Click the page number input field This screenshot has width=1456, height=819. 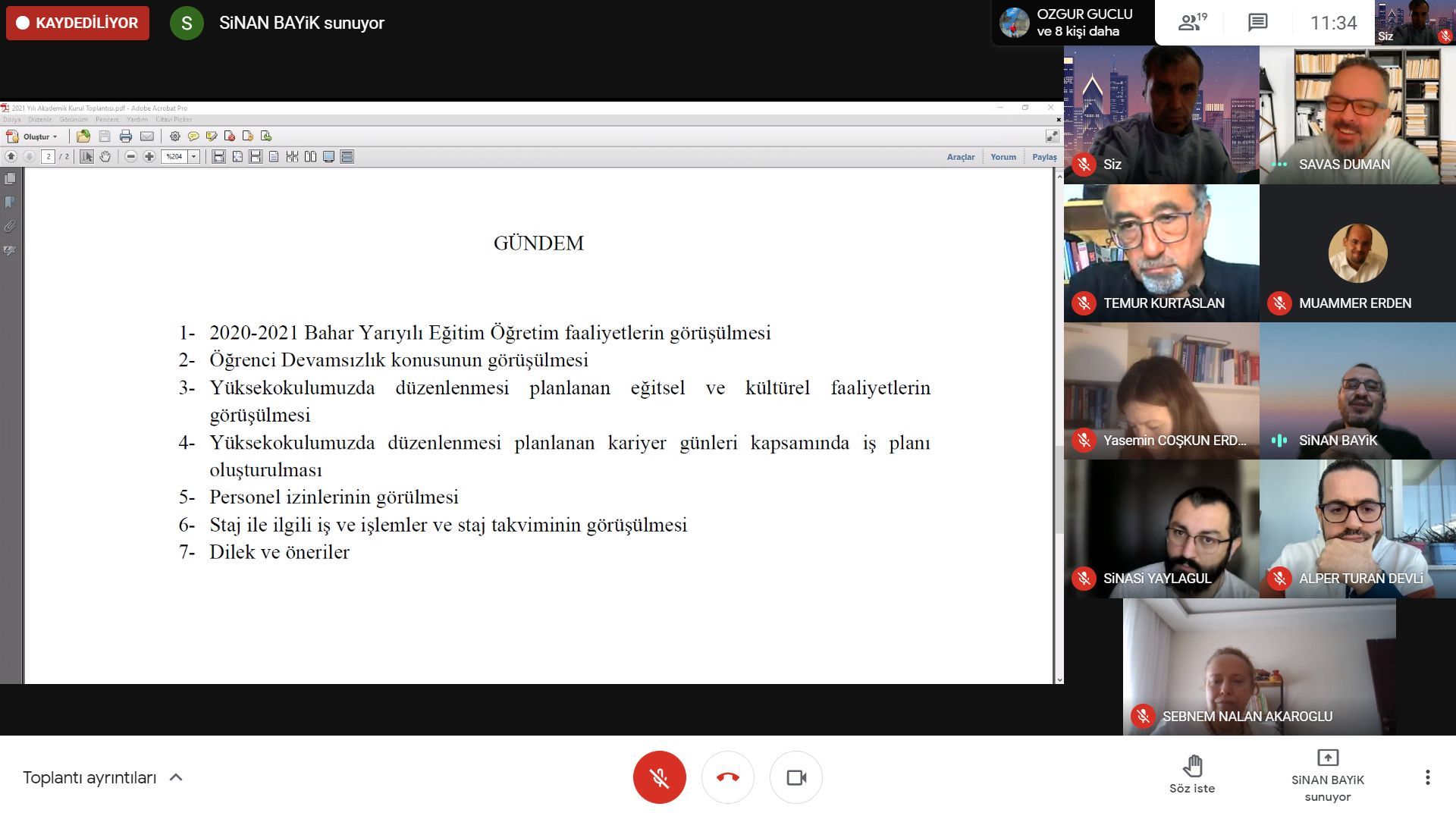tap(49, 157)
